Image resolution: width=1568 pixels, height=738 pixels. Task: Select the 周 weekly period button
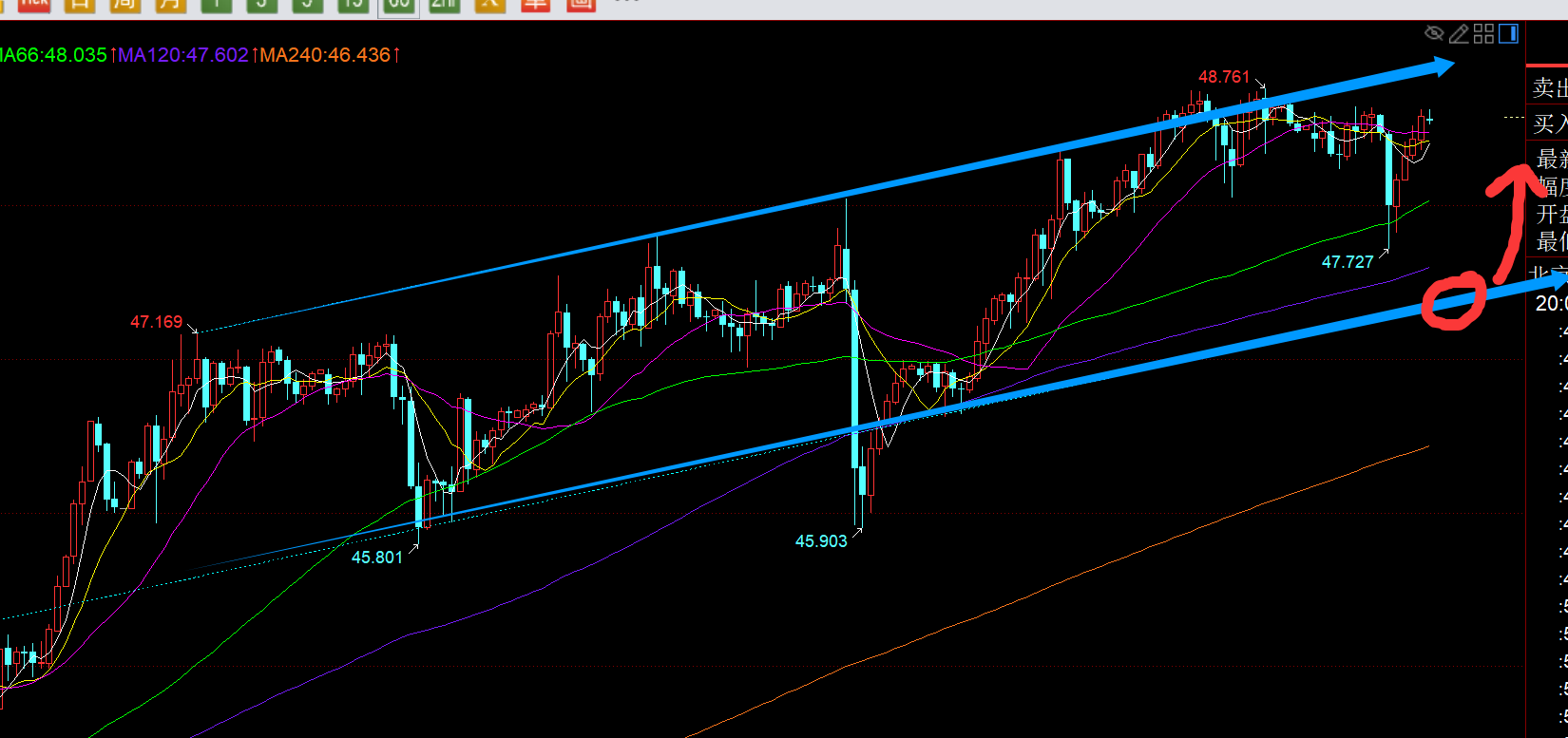tap(125, 4)
